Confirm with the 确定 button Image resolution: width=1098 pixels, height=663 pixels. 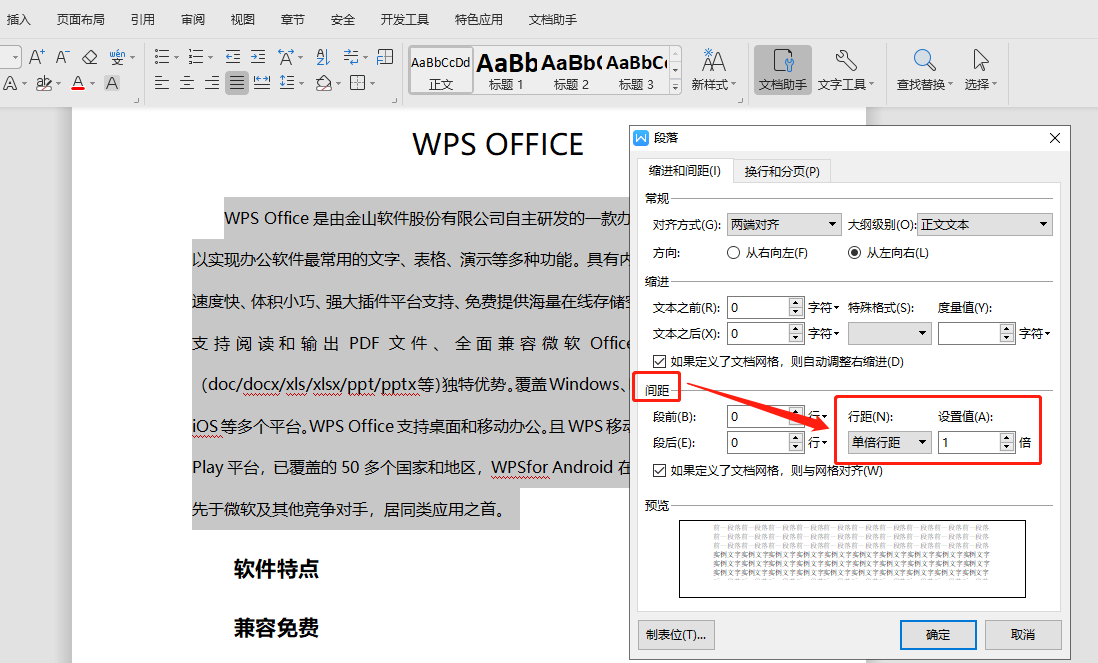click(x=938, y=635)
